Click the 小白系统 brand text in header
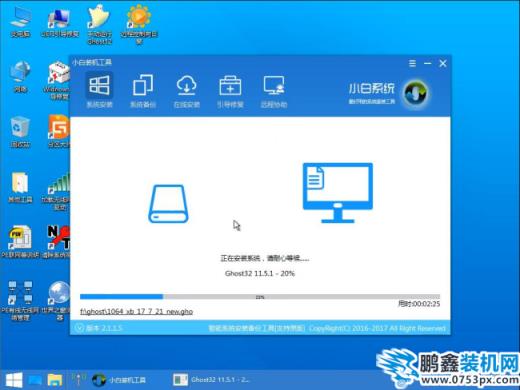The image size is (520, 390). [371, 89]
